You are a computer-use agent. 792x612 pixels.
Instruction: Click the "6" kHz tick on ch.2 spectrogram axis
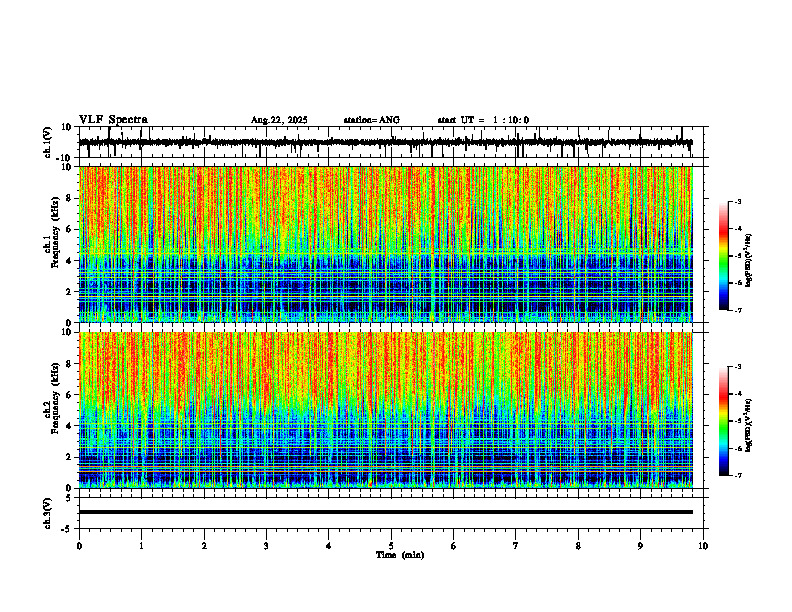[69, 395]
